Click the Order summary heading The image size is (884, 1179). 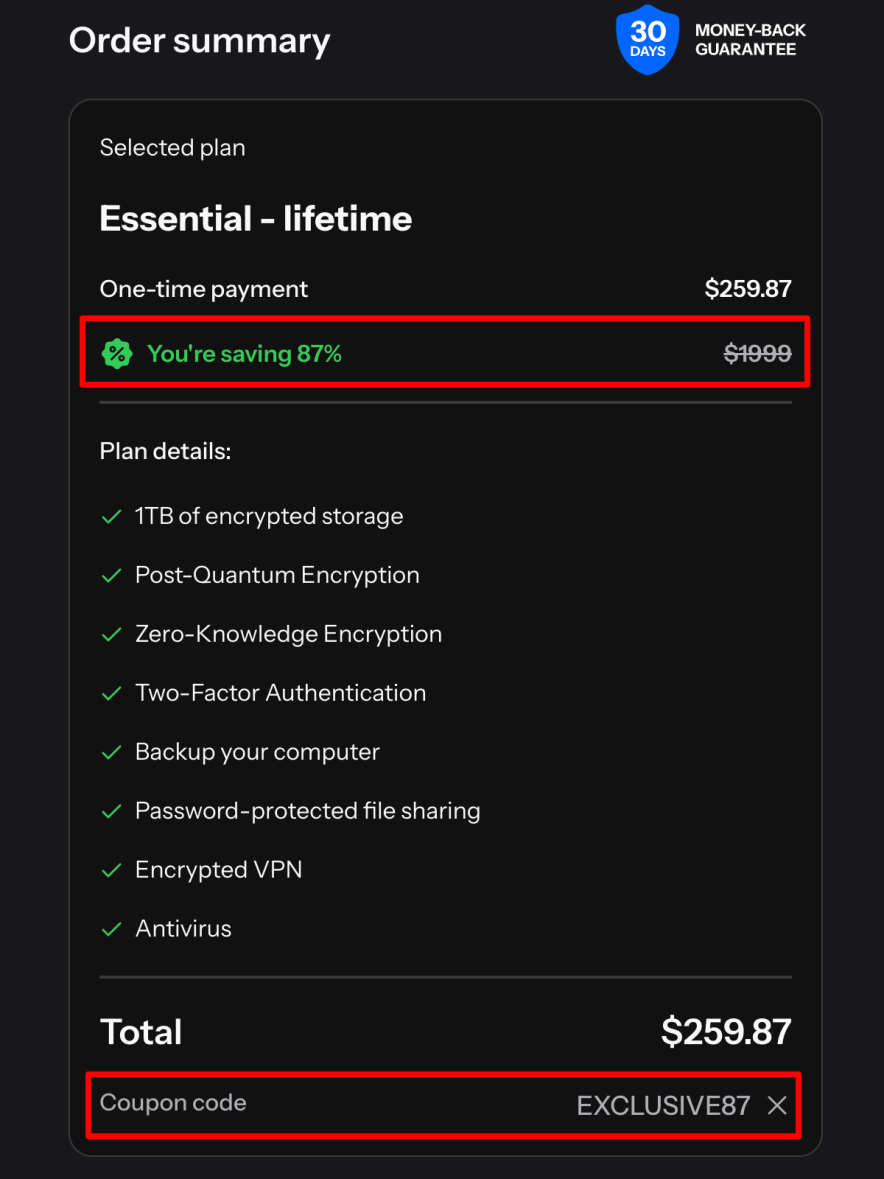click(199, 41)
